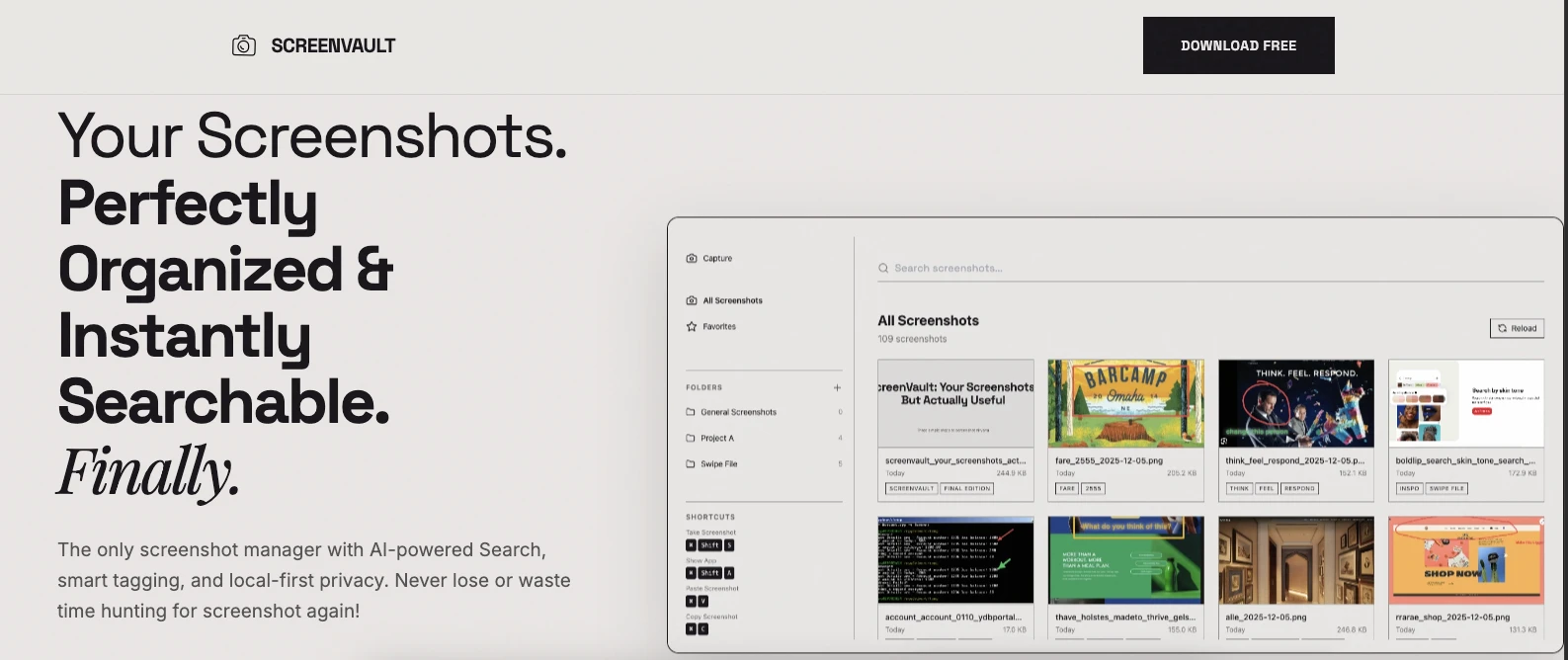Open the BarCamp Omaha screenshot thumbnail
This screenshot has width=1568, height=660.
(x=1125, y=403)
